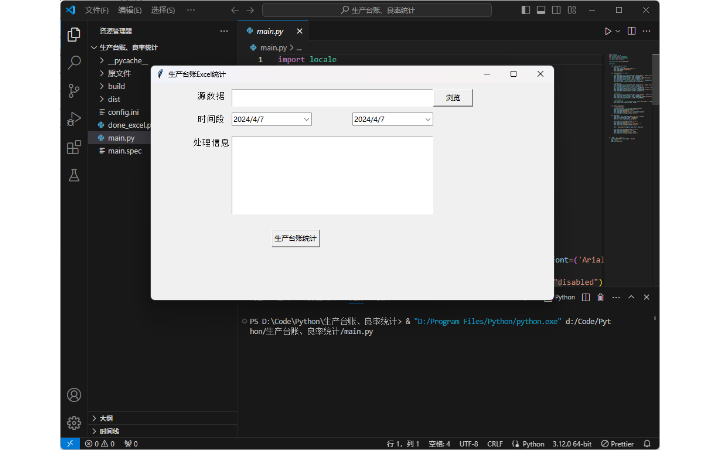Viewport: 720px width, 450px height.
Task: Open the run options dropdown arrow
Action: click(618, 31)
